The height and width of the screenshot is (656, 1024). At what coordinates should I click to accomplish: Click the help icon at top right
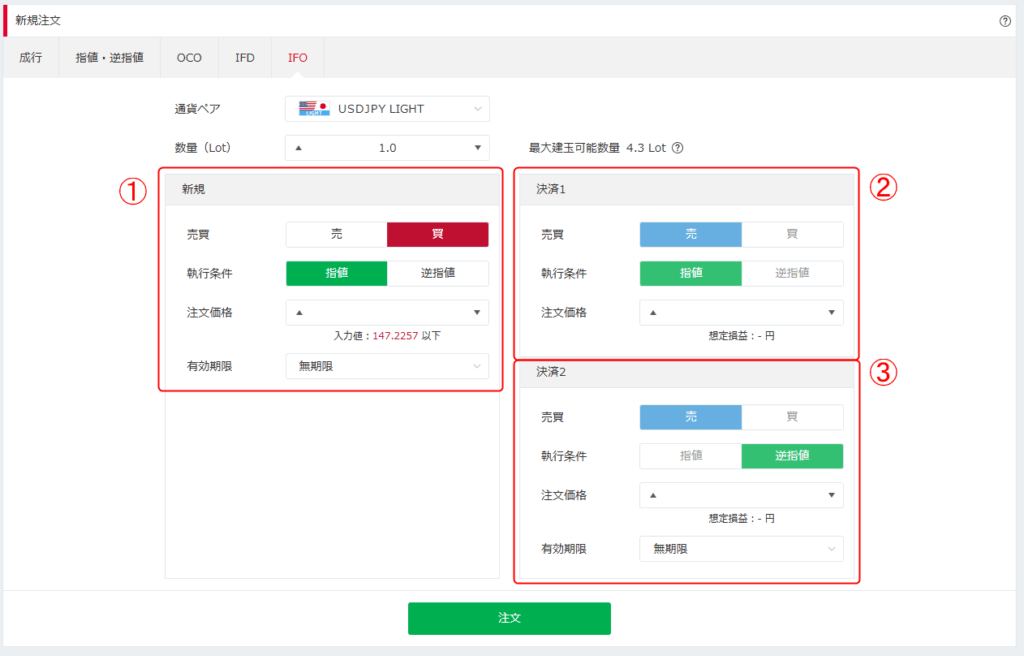click(x=1005, y=21)
